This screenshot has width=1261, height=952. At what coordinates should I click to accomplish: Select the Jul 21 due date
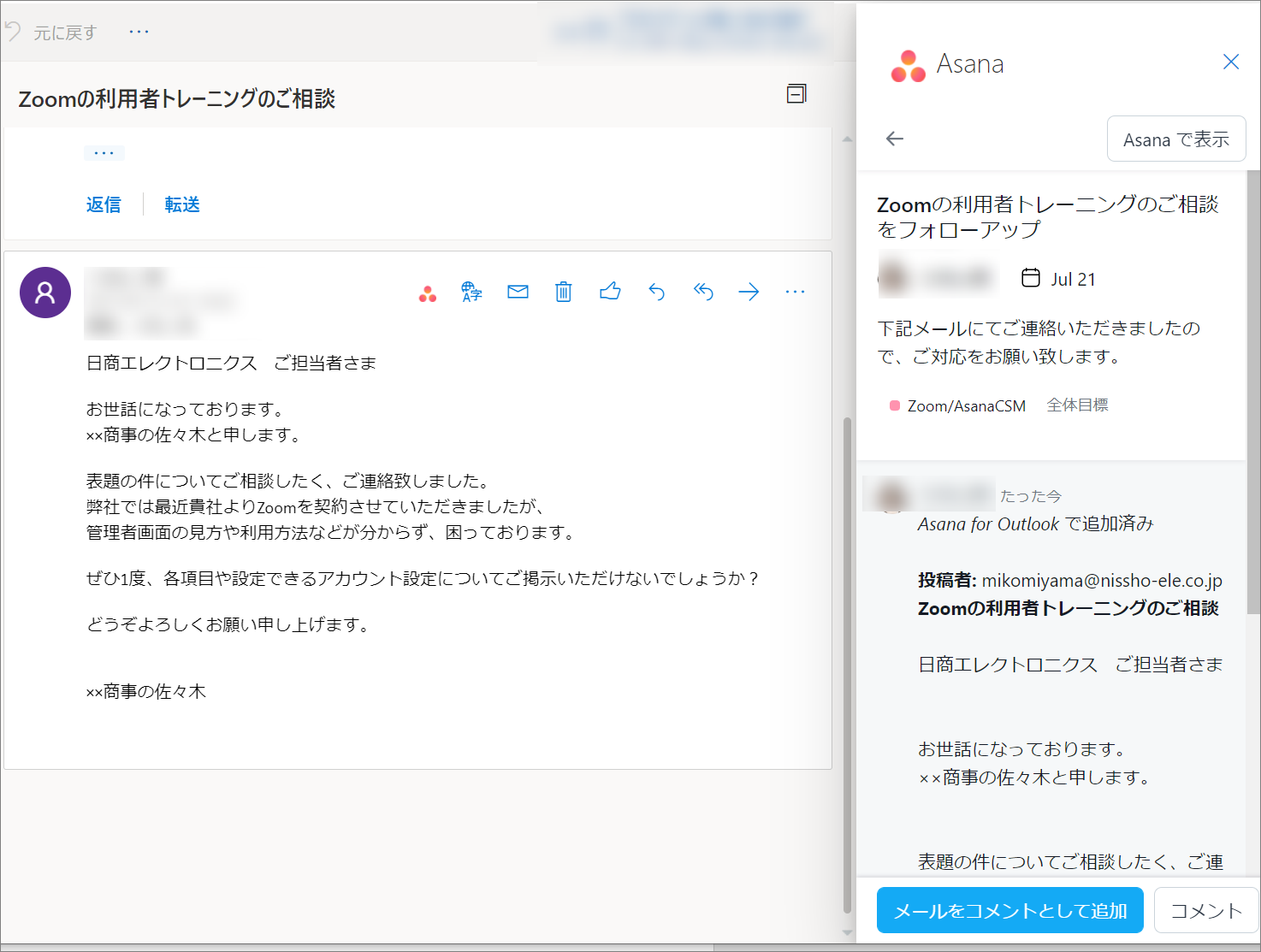1059,279
